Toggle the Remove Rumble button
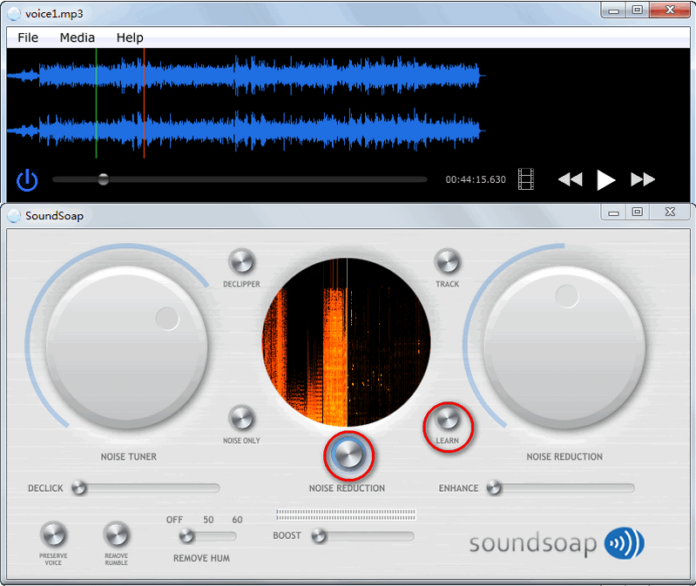This screenshot has height=586, width=696. [116, 534]
